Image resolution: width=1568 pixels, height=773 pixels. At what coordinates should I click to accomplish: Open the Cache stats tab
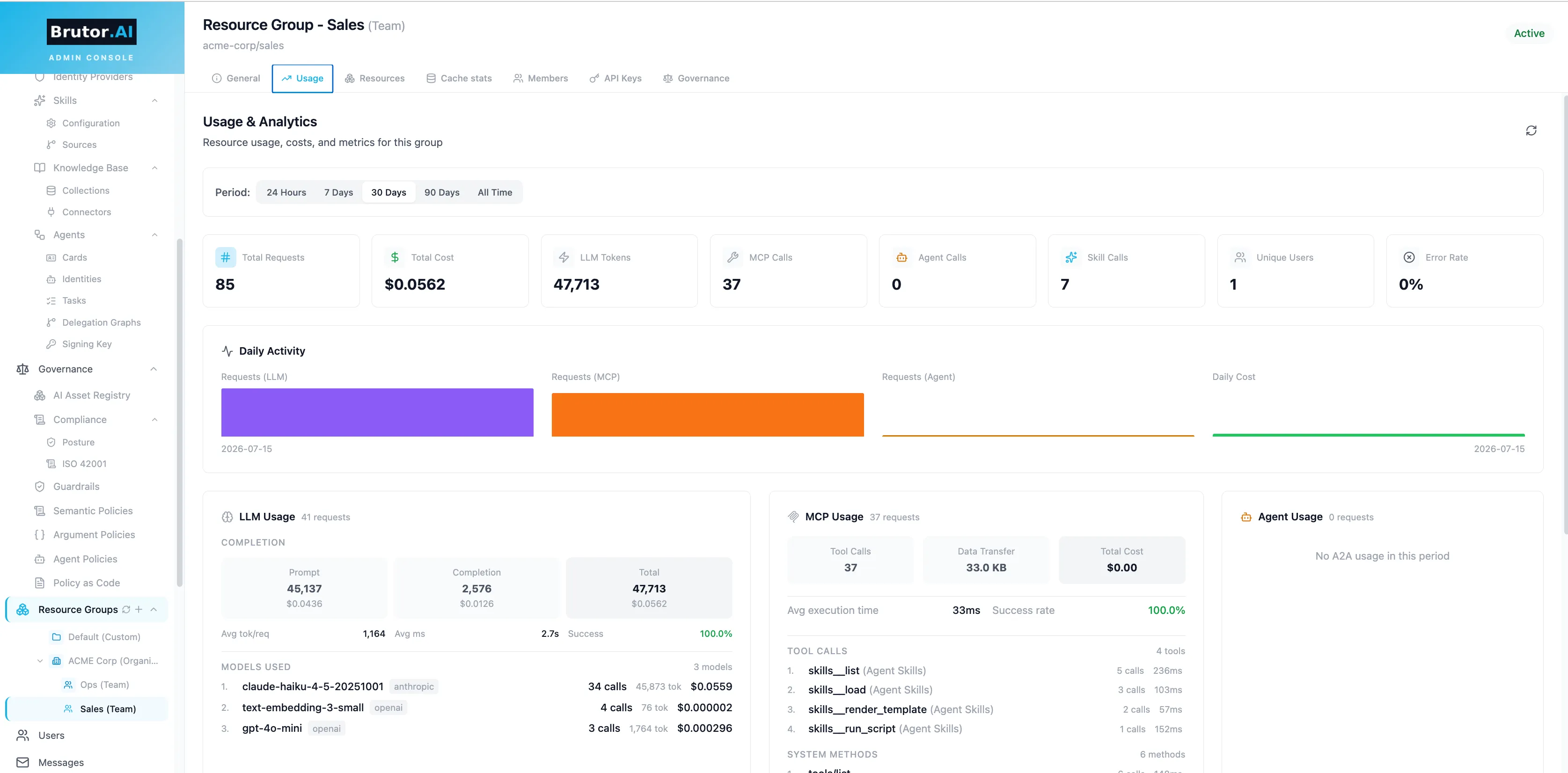point(459,79)
